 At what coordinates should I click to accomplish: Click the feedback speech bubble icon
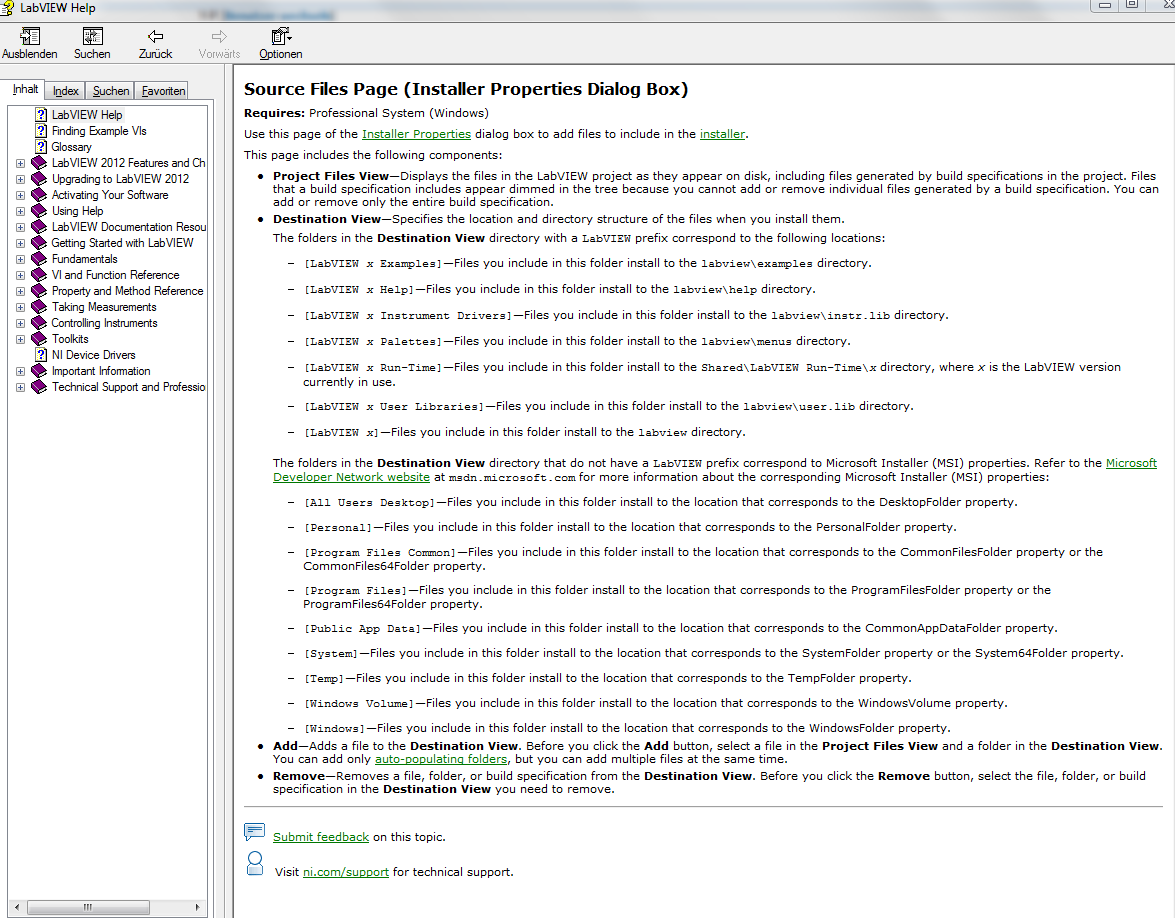coord(255,832)
